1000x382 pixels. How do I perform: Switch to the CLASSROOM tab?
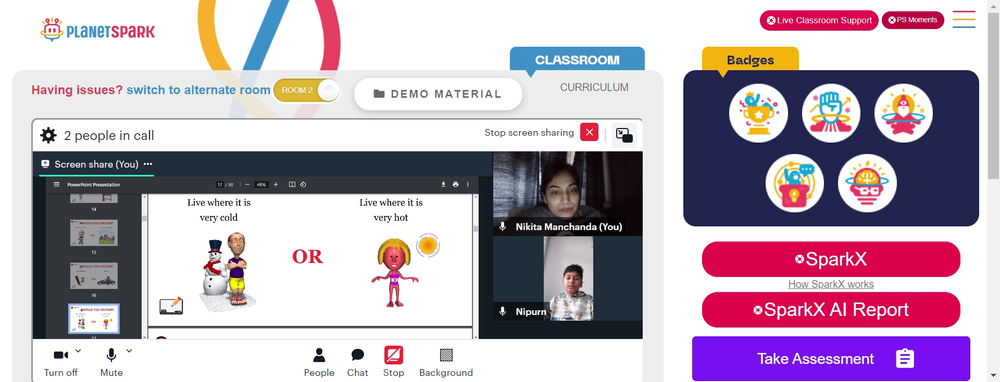(x=577, y=60)
